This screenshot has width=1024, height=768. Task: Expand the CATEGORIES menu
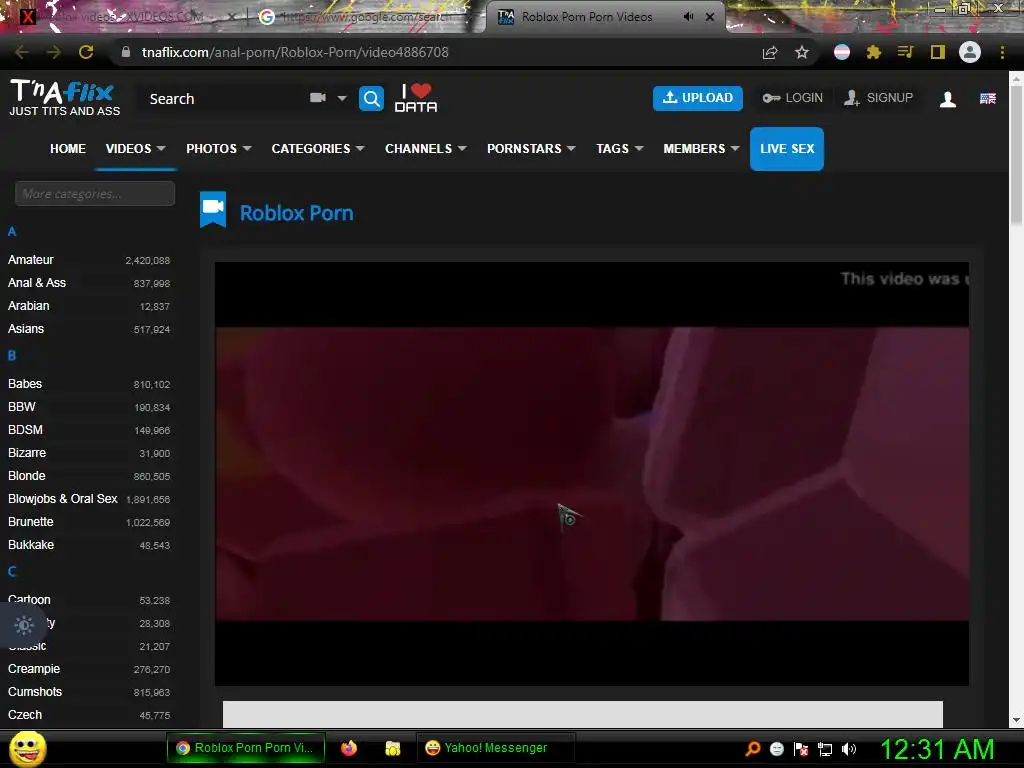click(318, 149)
